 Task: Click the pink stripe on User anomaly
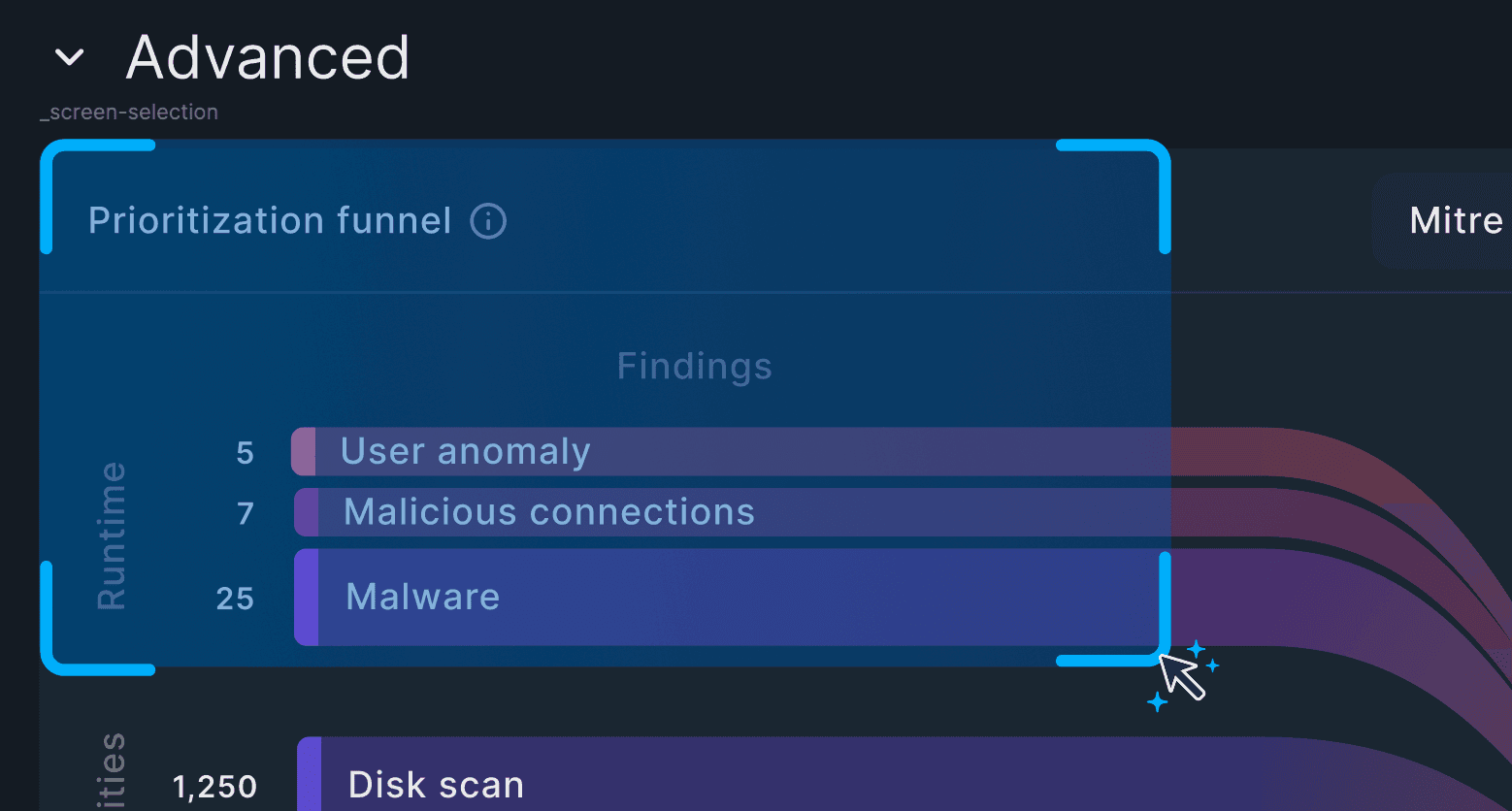pyautogui.click(x=303, y=452)
